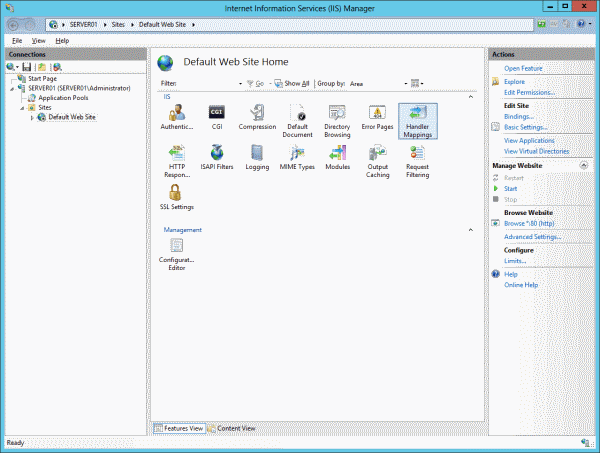Click the status bar network icon

click(x=584, y=443)
